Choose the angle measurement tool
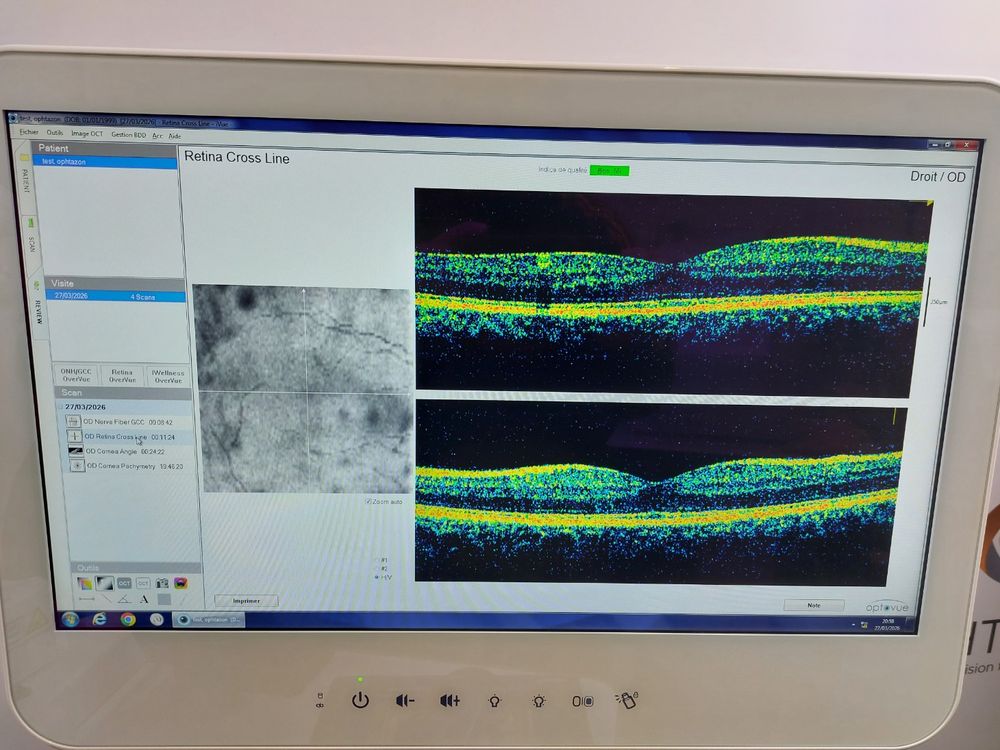Viewport: 1000px width, 750px height. coord(123,600)
